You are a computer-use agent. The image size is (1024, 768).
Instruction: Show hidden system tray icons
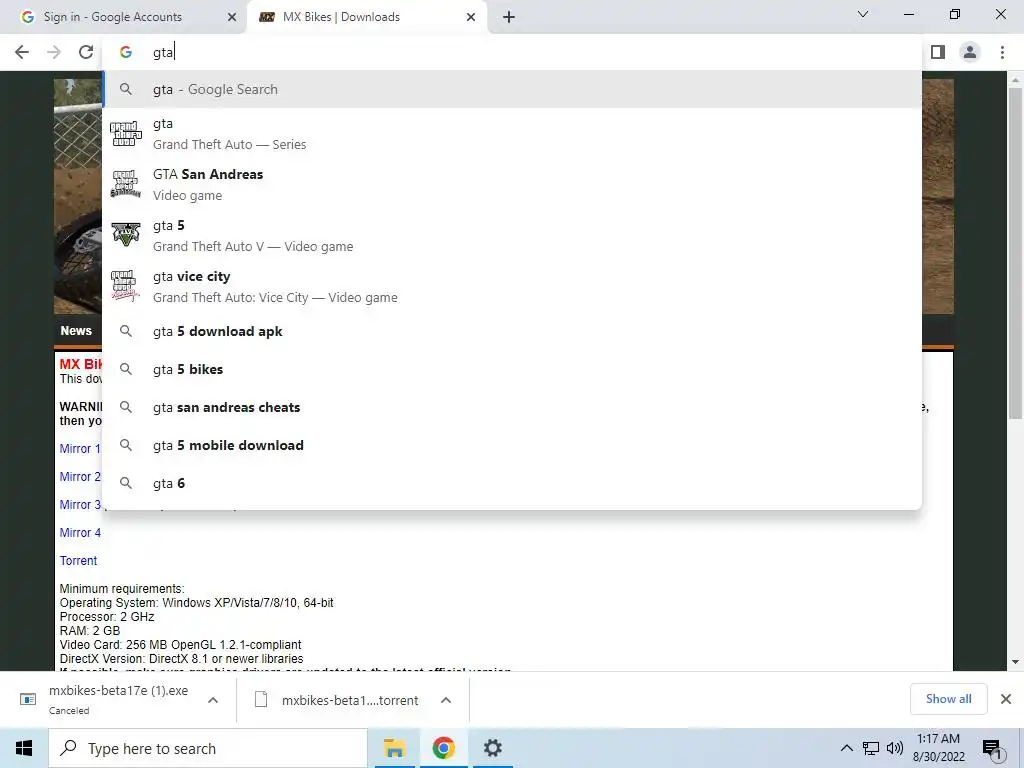pyautogui.click(x=846, y=748)
